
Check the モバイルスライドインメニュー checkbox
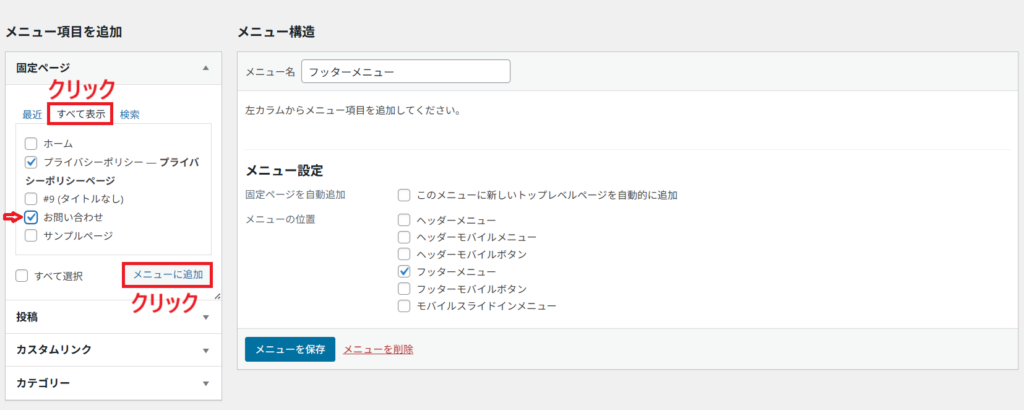tap(404, 305)
